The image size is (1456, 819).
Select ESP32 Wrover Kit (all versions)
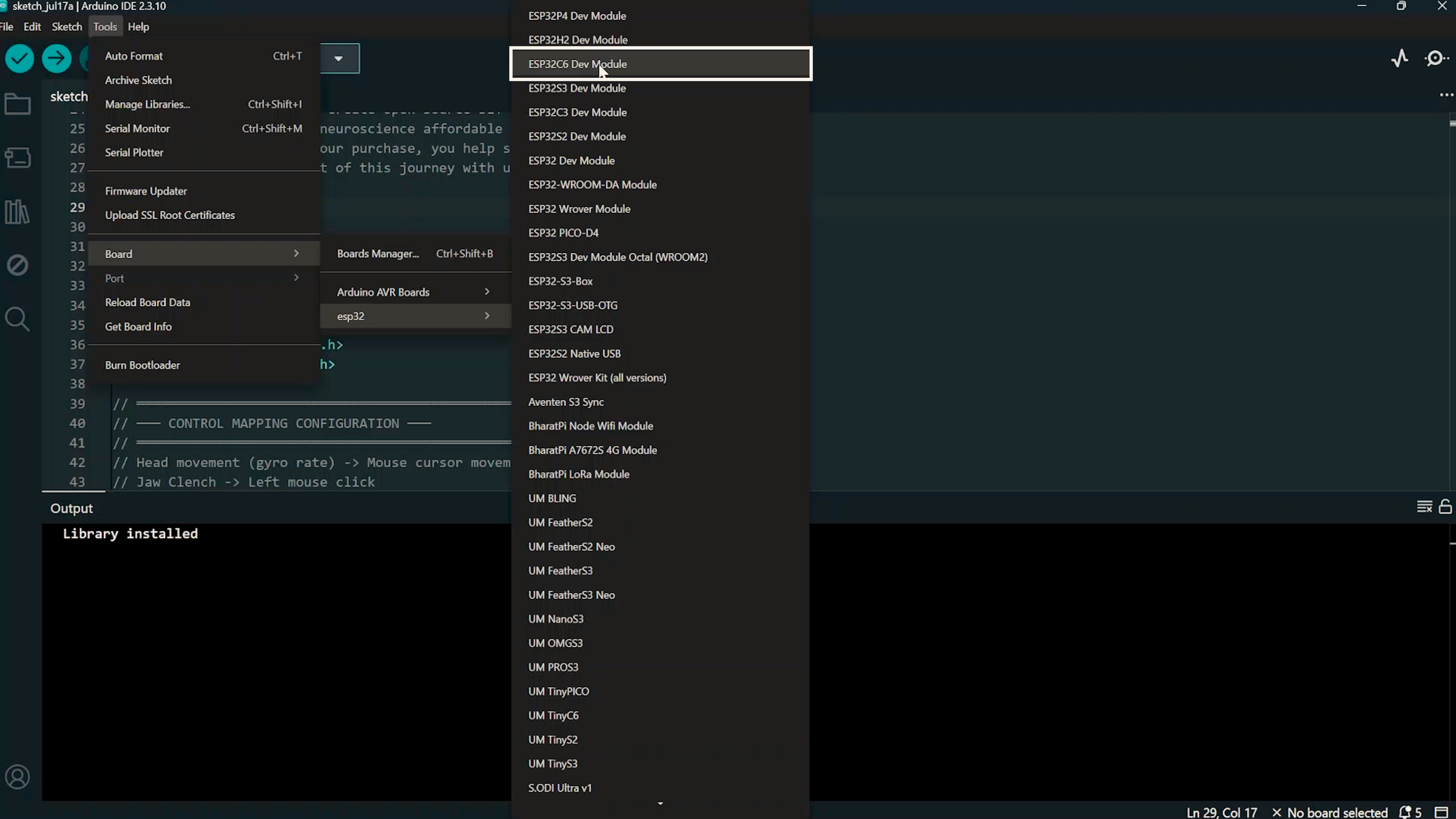661,378
